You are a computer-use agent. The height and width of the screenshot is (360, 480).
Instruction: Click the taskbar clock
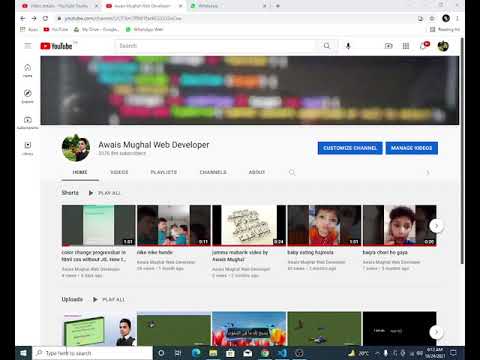(x=435, y=353)
